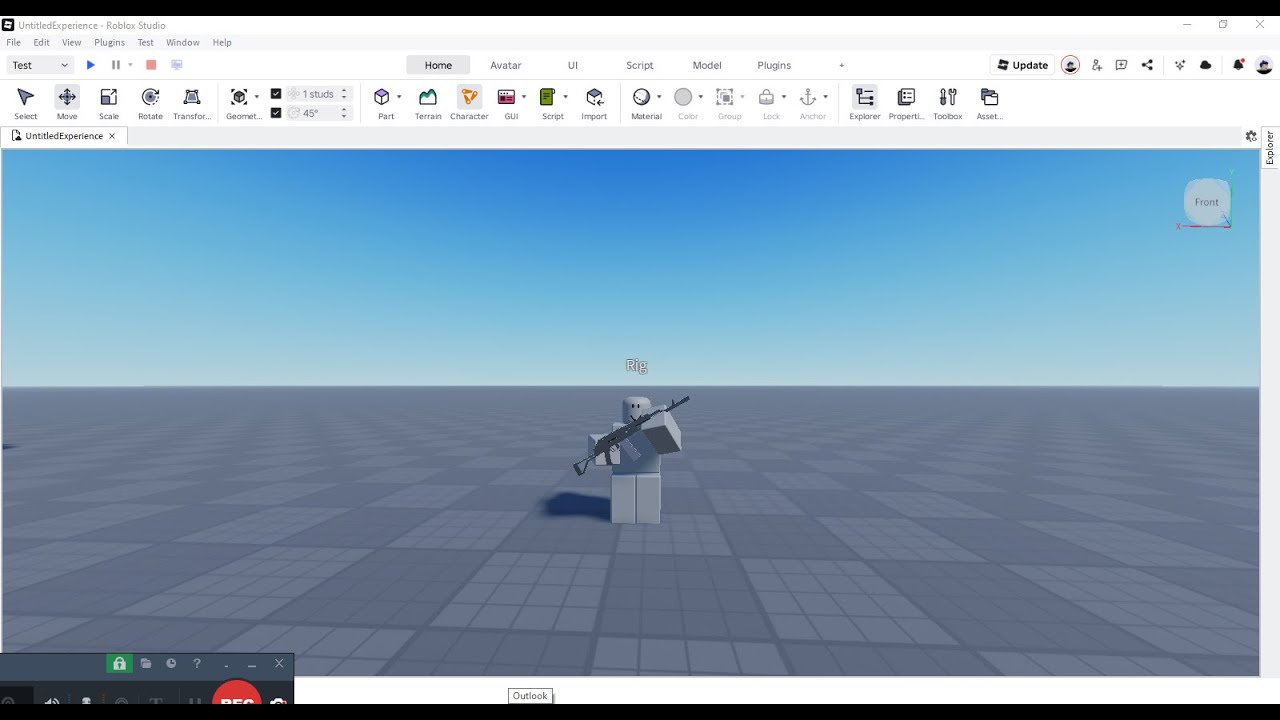Pick a color from the Color swatch
The width and height of the screenshot is (1280, 720).
pyautogui.click(x=684, y=97)
